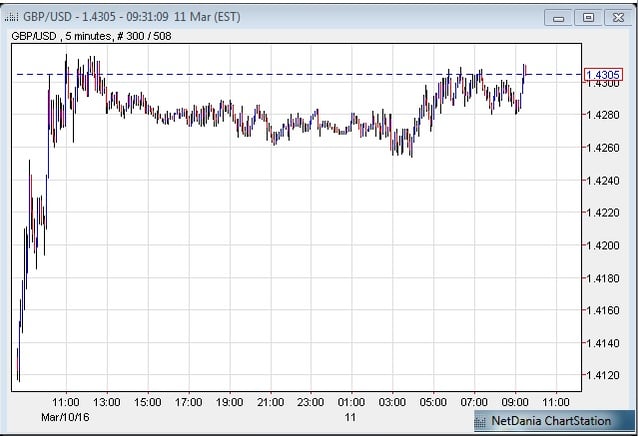This screenshot has height=436, width=640.
Task: Click the 1.4180 label on the price axis
Action: pos(603,278)
